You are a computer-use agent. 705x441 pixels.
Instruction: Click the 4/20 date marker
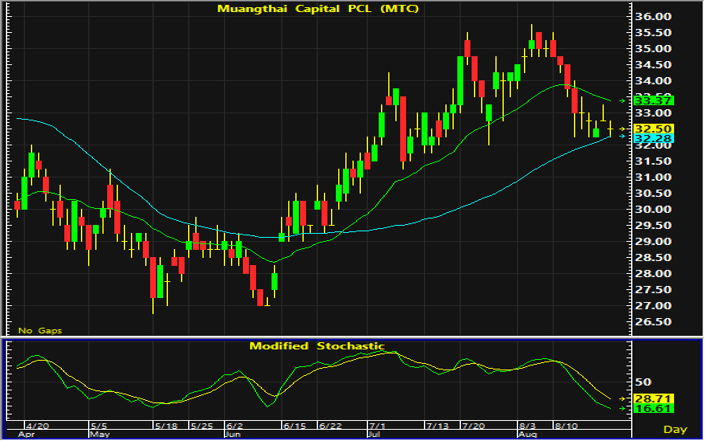37,426
